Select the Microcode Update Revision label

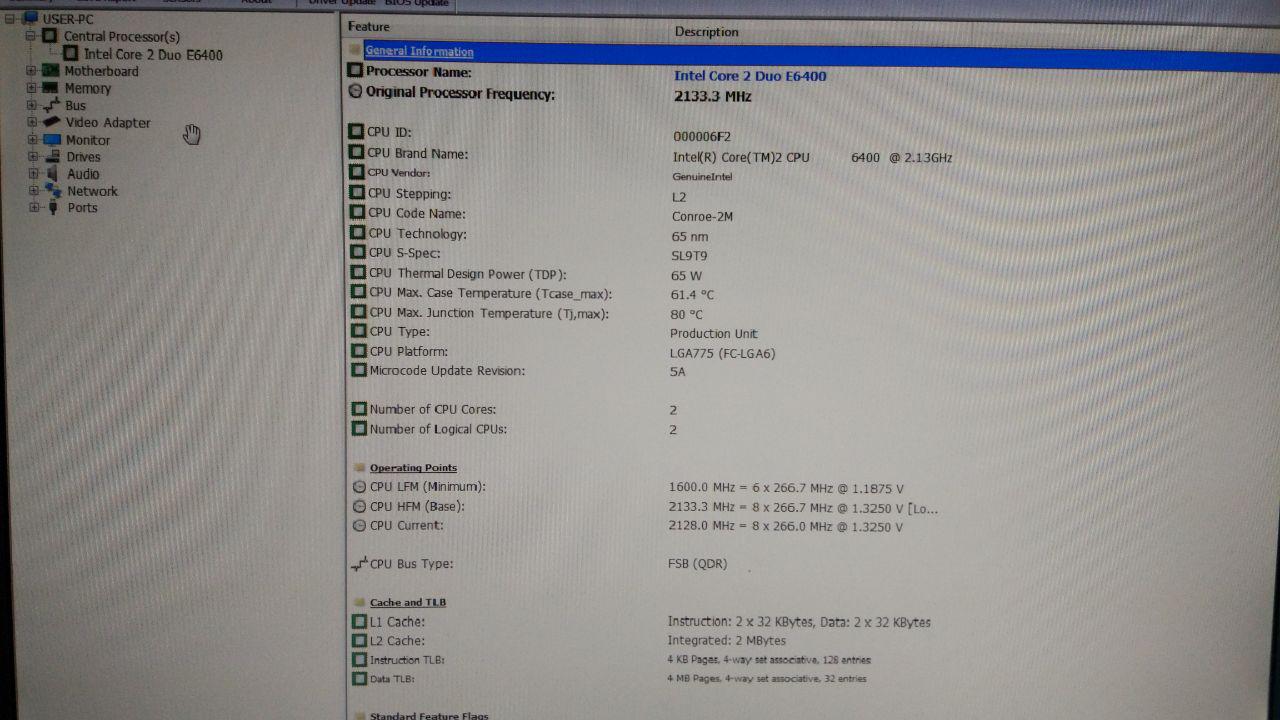click(x=447, y=371)
